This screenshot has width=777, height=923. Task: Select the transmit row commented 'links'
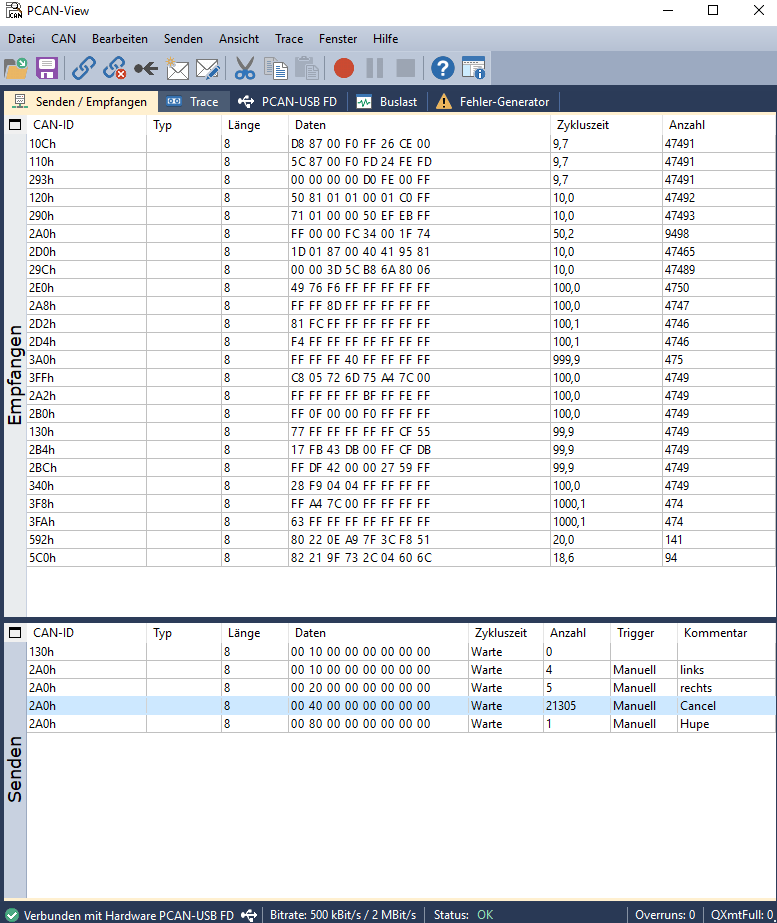coord(400,670)
